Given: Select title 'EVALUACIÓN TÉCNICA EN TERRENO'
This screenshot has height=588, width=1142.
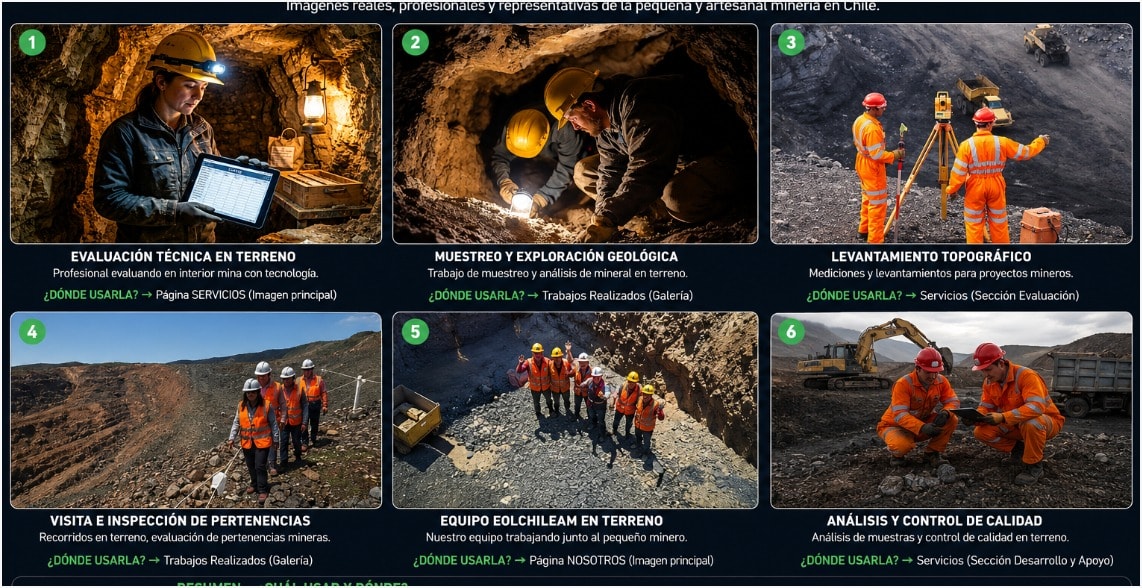Looking at the screenshot, I should coord(184,256).
